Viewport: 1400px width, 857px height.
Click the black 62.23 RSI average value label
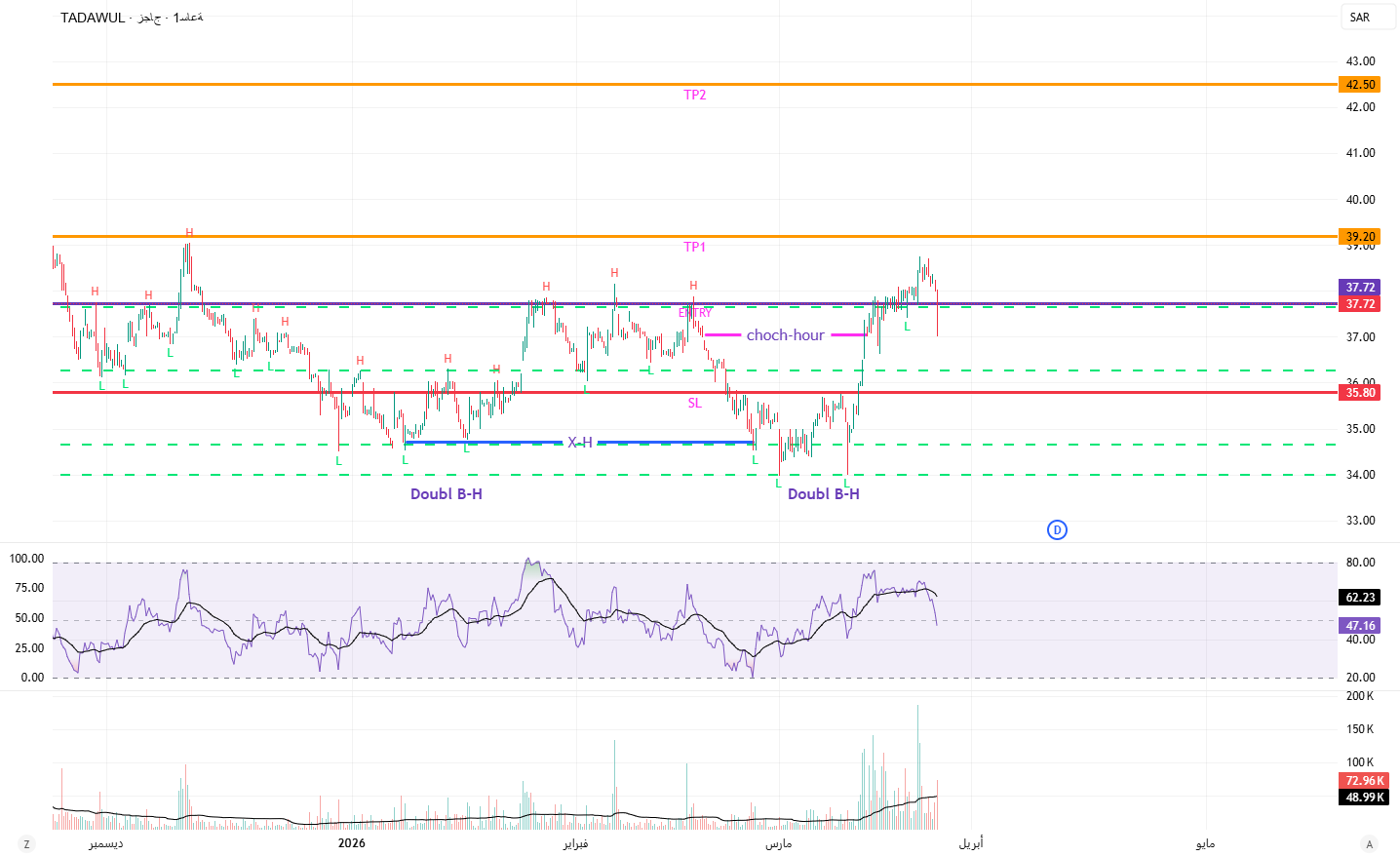coord(1360,598)
